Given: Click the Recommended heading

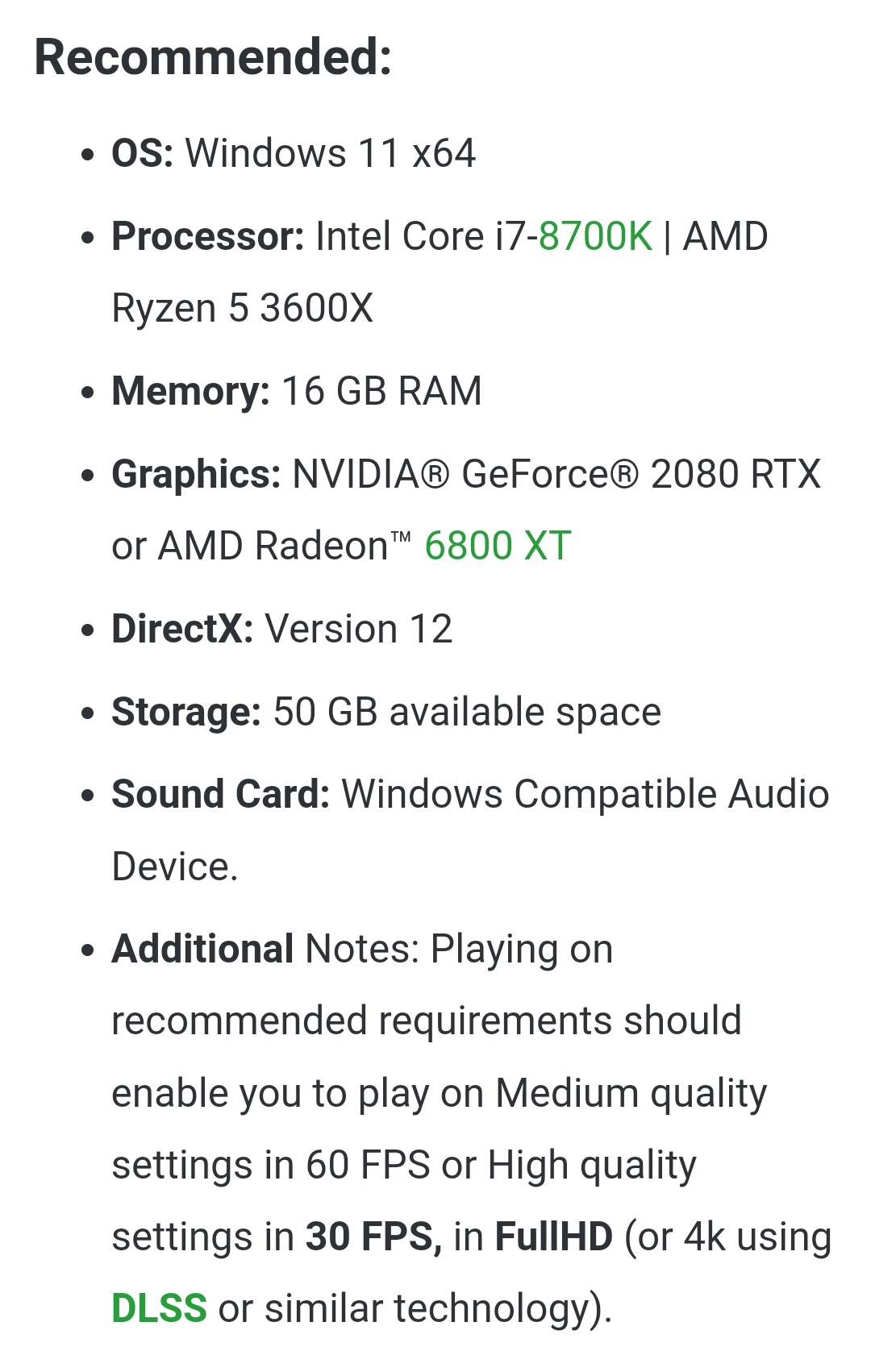Looking at the screenshot, I should pyautogui.click(x=213, y=58).
